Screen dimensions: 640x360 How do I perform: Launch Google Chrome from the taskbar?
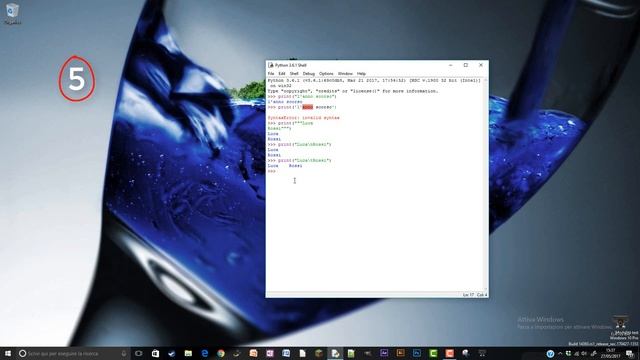click(221, 353)
